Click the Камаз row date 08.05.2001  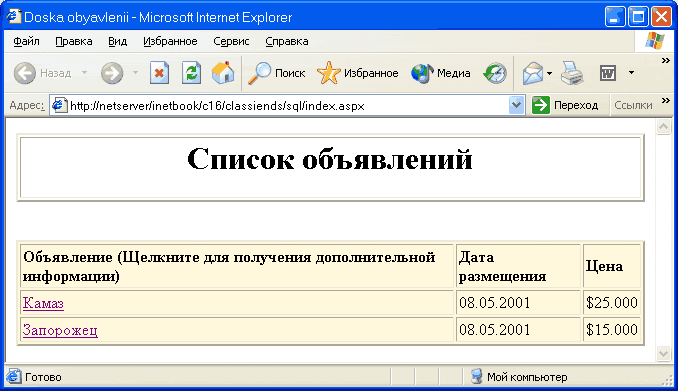518,302
